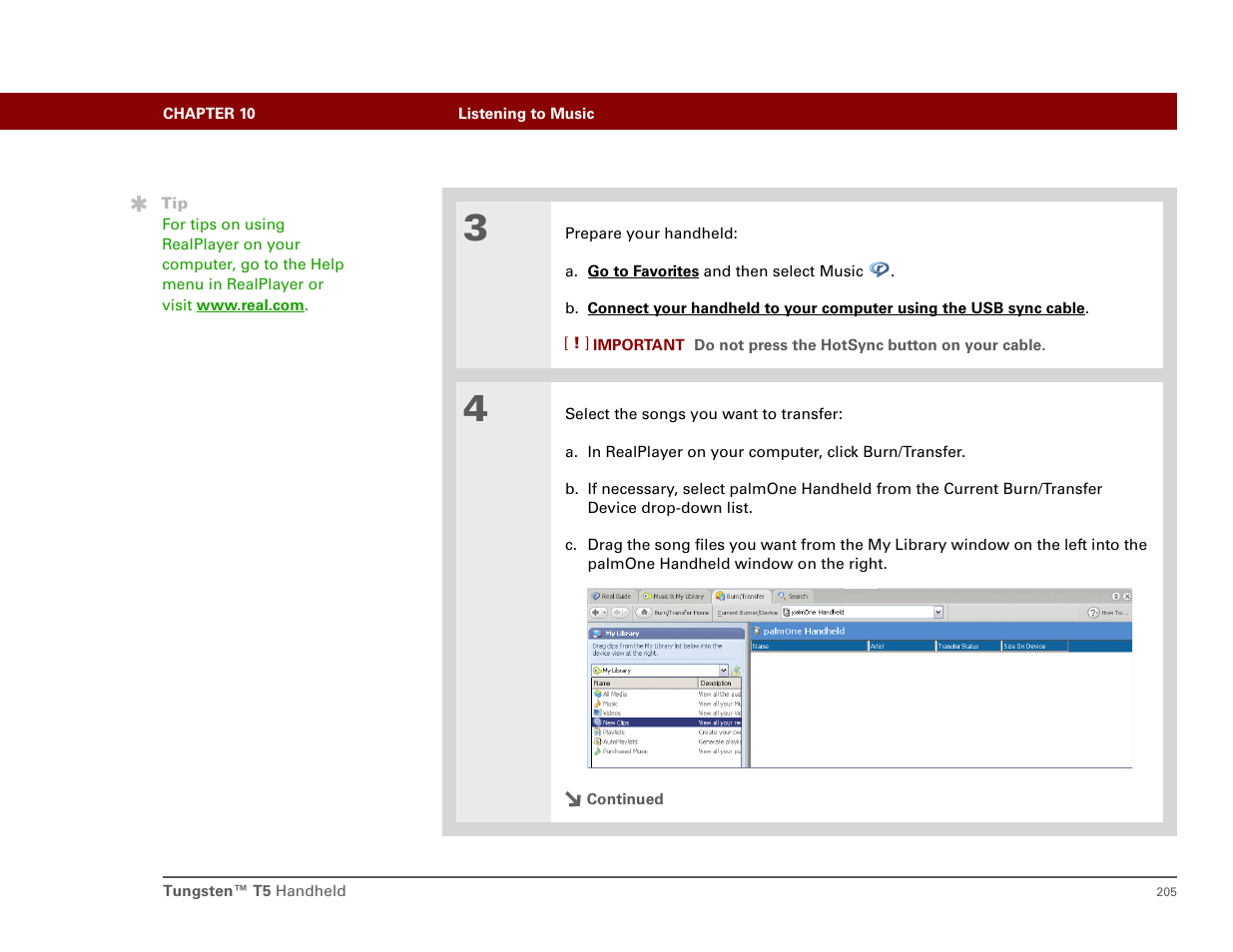Click the Tip asterisk icon

[x=139, y=204]
